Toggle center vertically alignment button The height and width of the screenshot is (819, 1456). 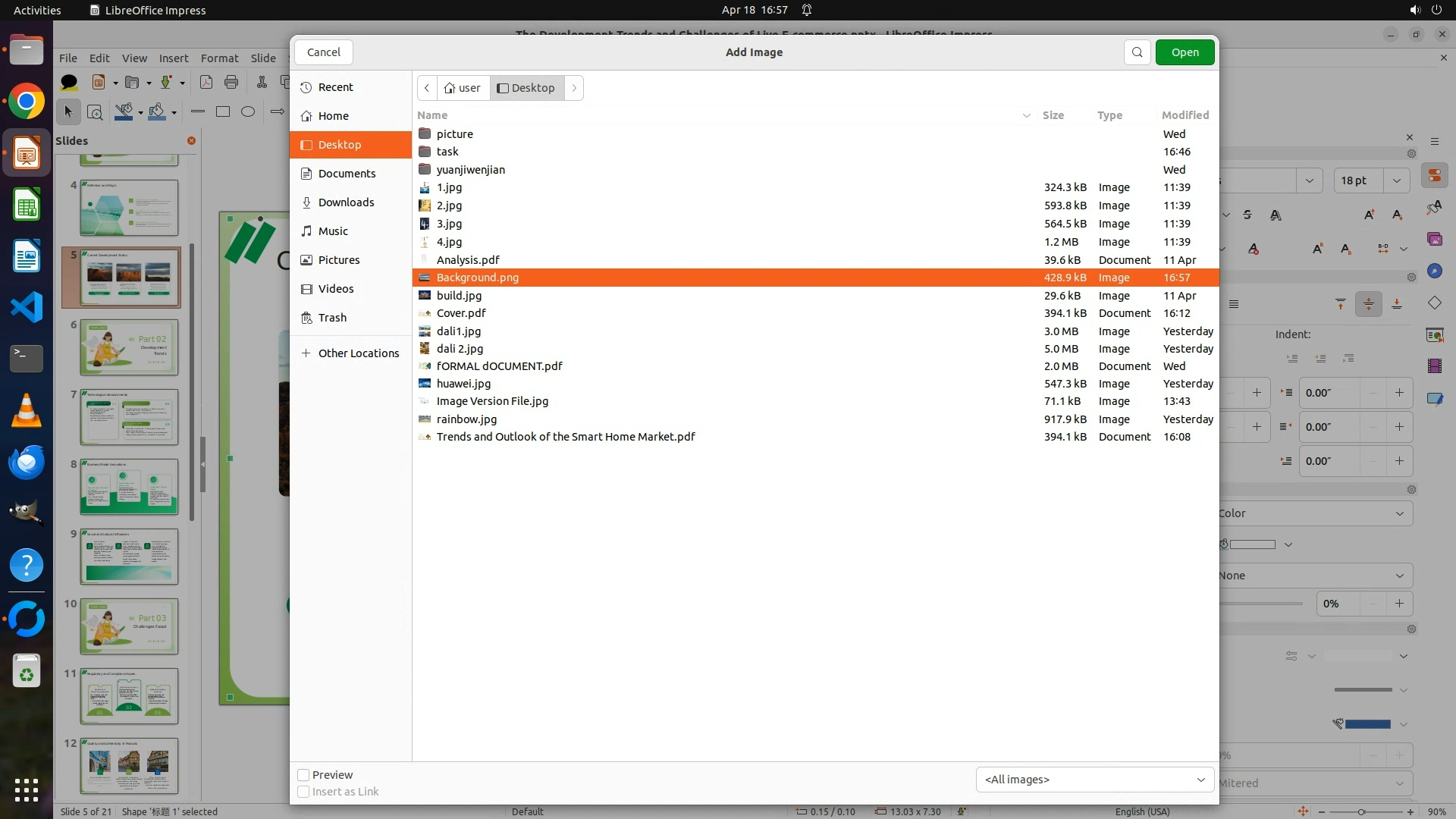tap(1368, 304)
